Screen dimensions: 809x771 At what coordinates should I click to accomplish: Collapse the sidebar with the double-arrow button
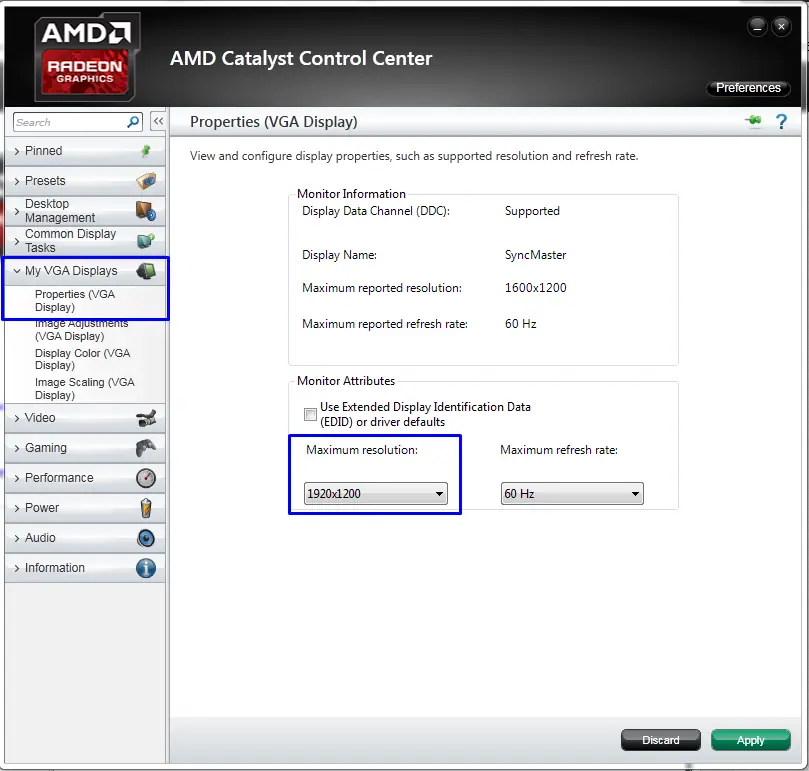[158, 122]
